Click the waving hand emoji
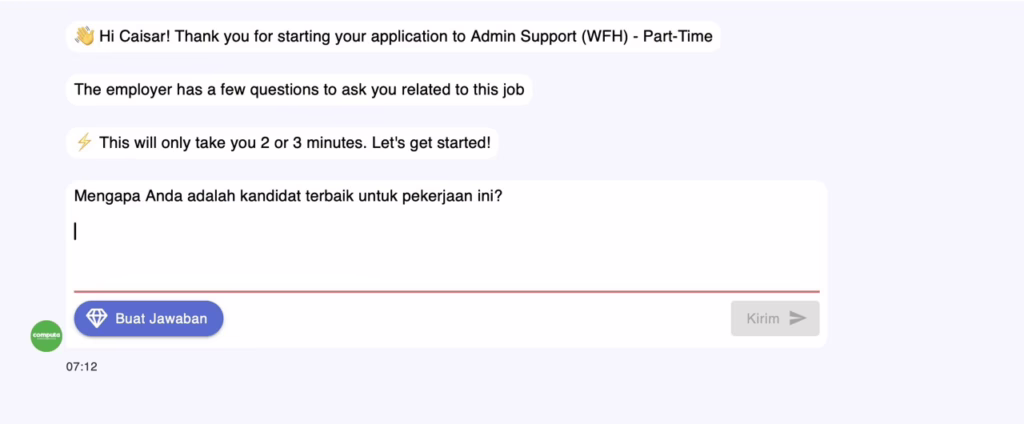The width and height of the screenshot is (1024, 424). (84, 37)
